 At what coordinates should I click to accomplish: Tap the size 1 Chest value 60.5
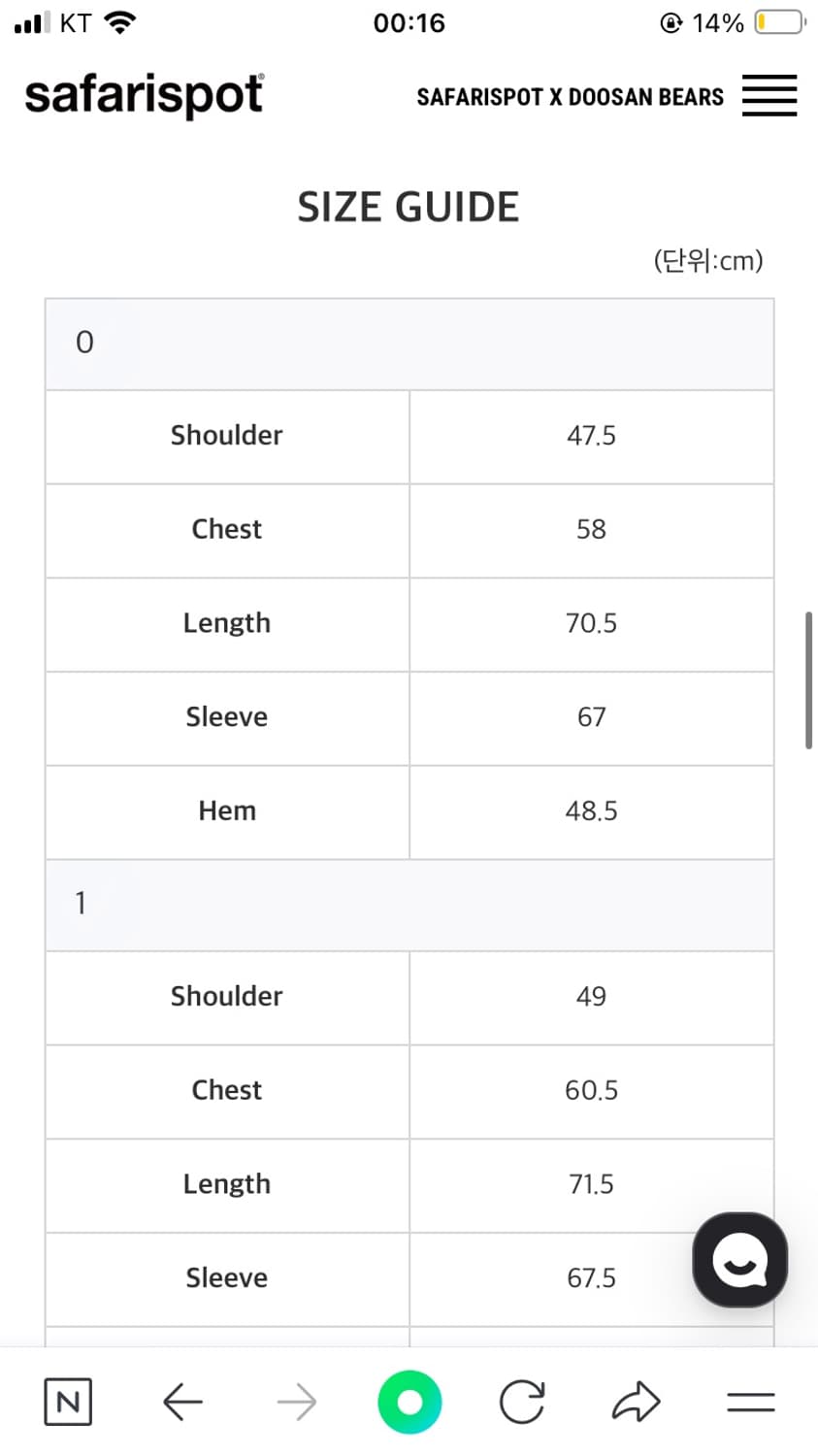tap(591, 1091)
